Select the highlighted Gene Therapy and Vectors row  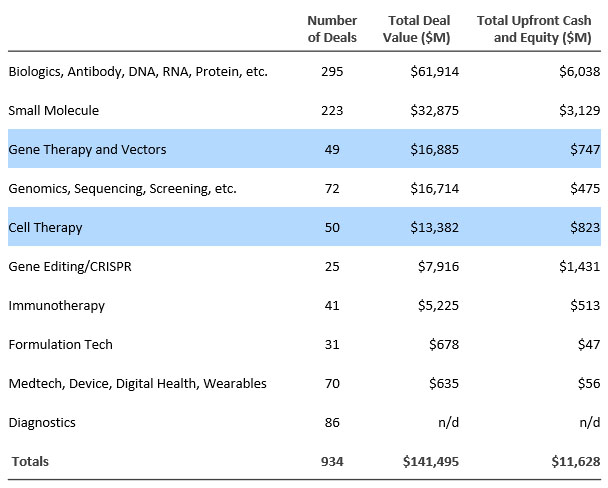87,150
